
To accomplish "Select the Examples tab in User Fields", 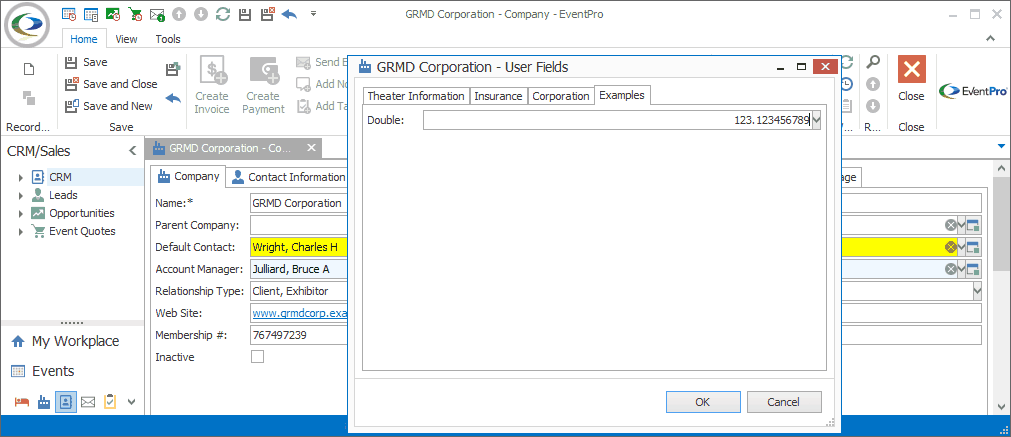I will pos(622,95).
